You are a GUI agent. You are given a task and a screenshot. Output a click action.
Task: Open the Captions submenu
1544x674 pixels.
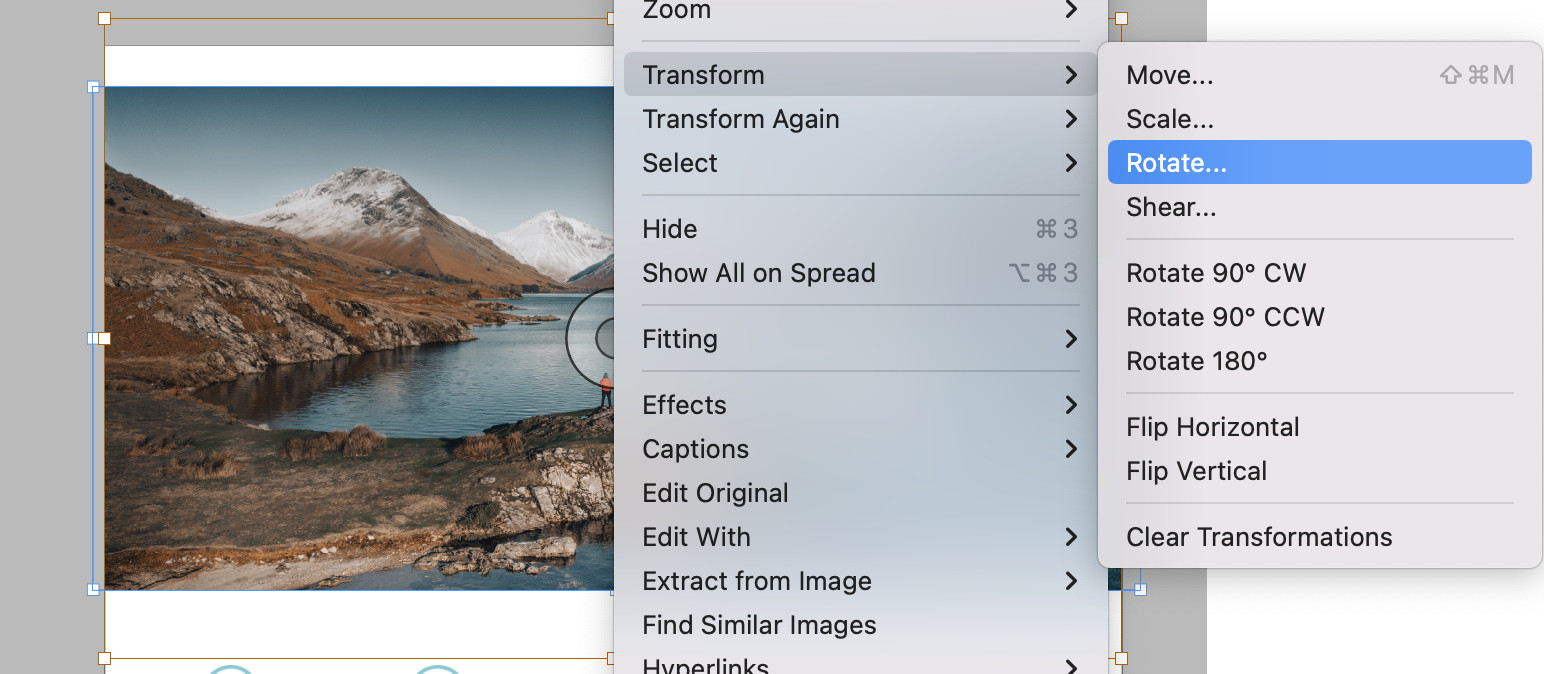(860, 449)
